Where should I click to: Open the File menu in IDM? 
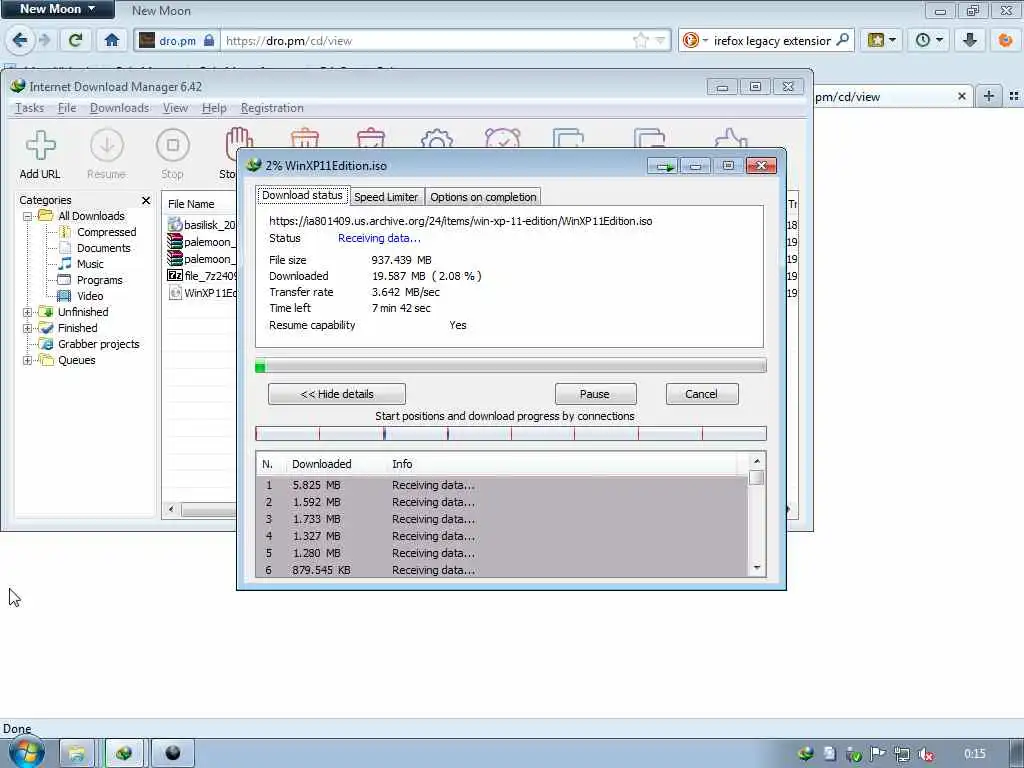(67, 108)
